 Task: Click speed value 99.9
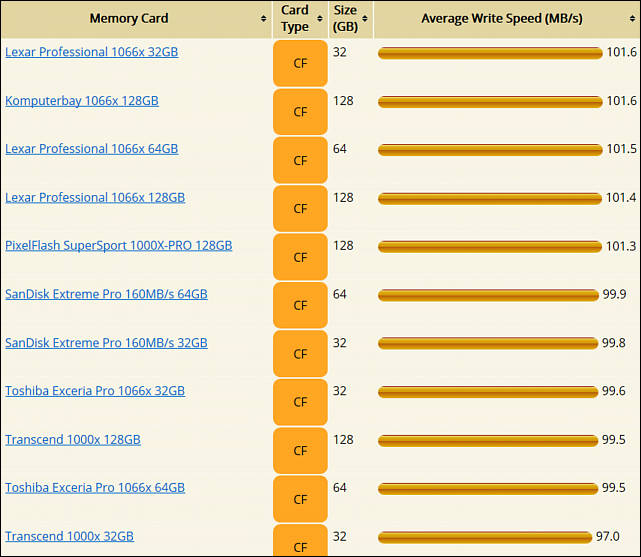(614, 294)
